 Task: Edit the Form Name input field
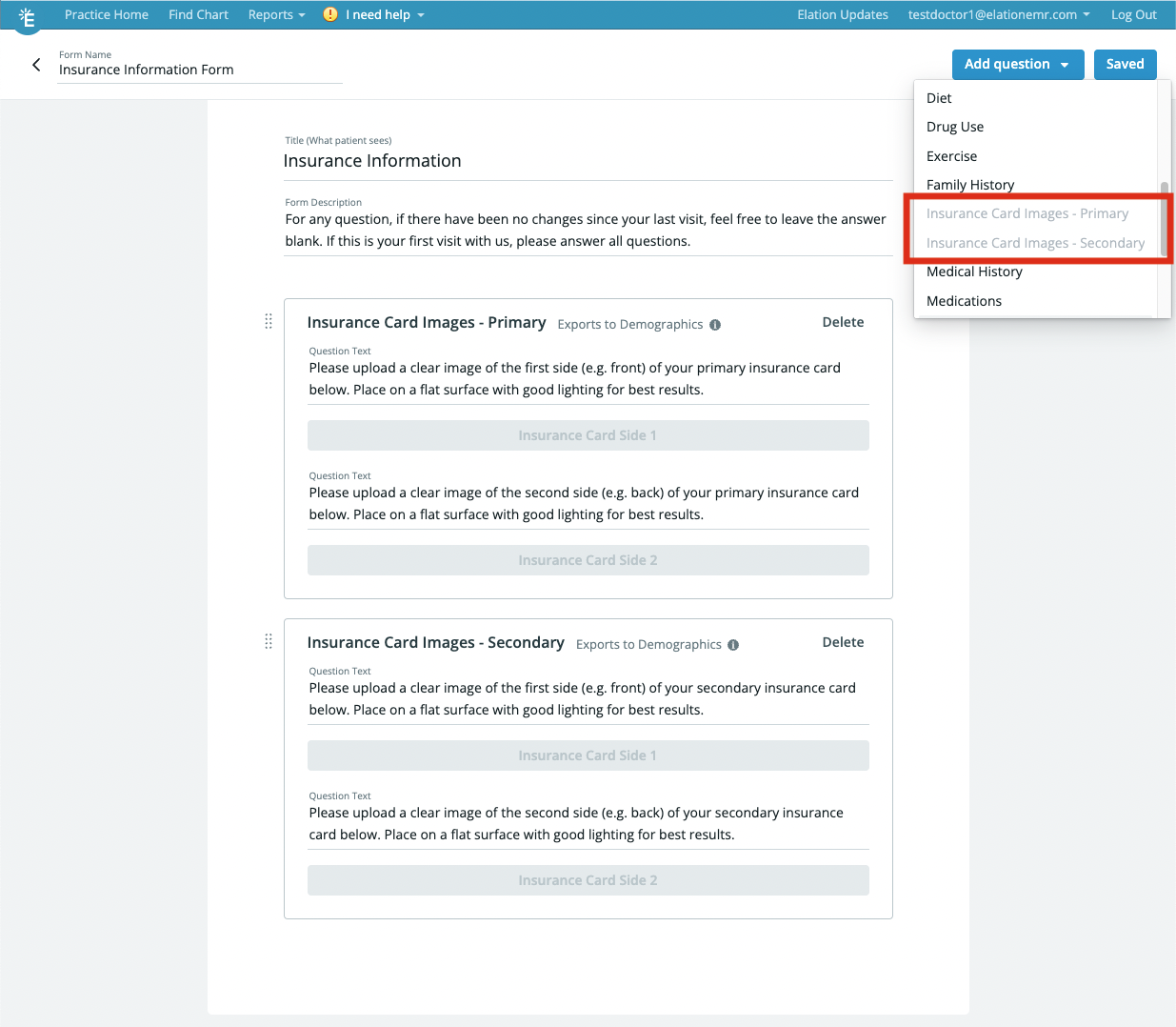pos(200,70)
